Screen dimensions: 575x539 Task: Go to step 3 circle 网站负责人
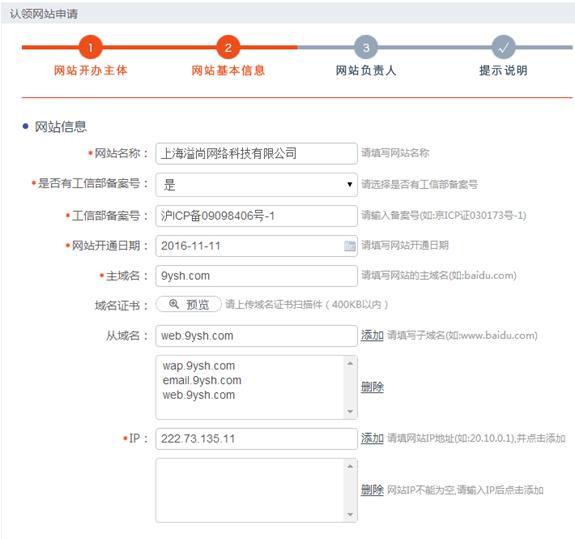[366, 47]
